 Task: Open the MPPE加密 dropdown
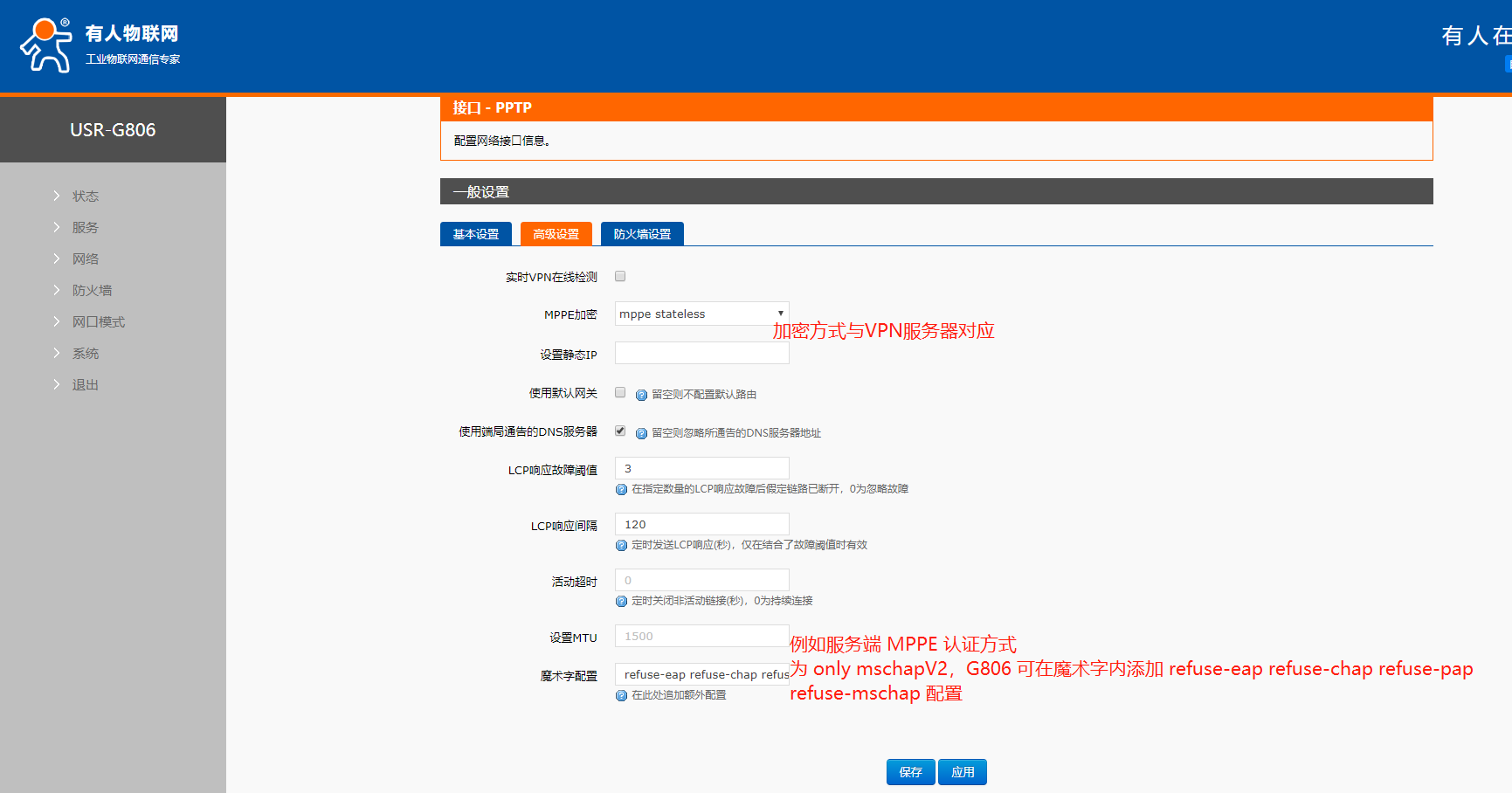tap(701, 314)
